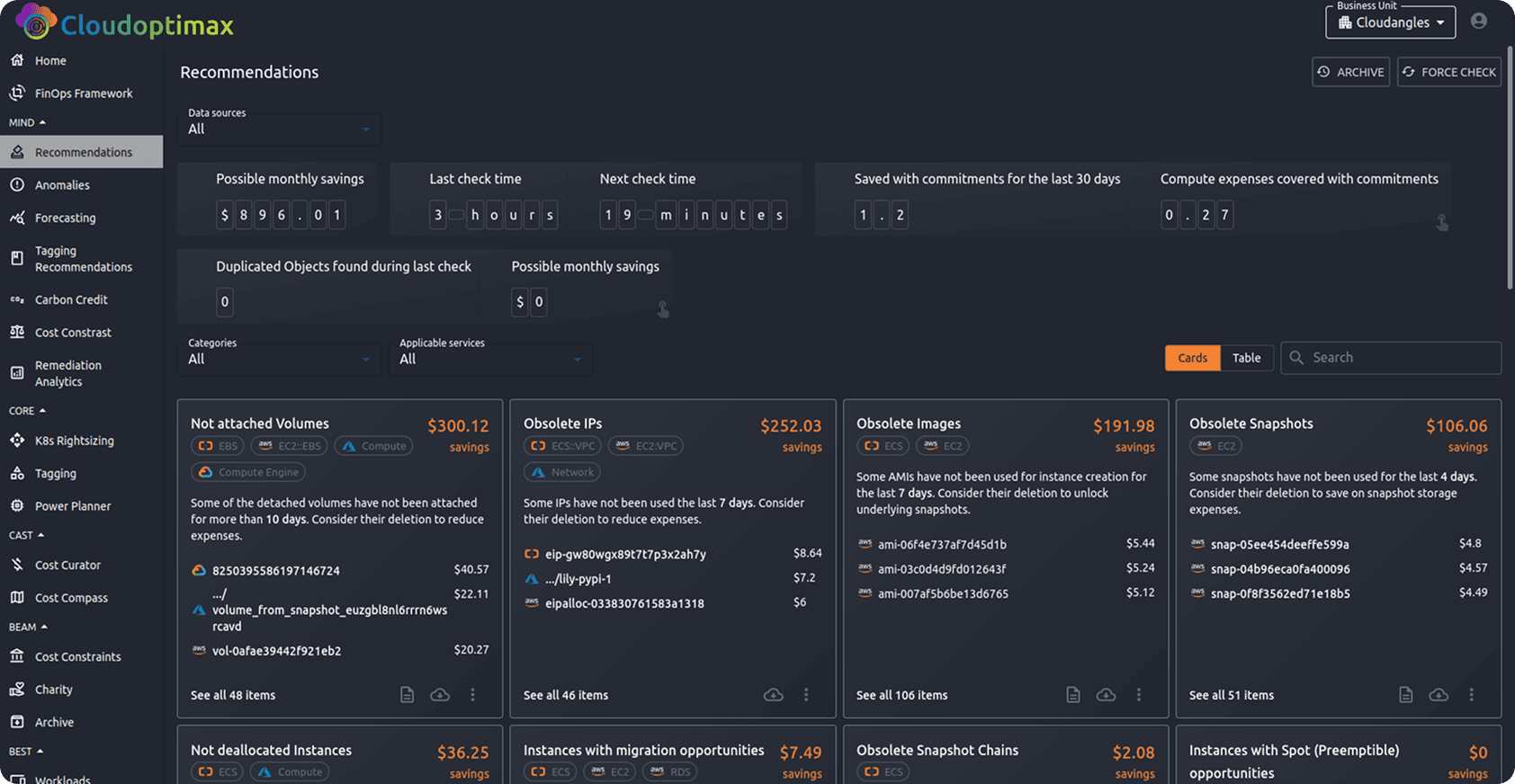The width and height of the screenshot is (1515, 784).
Task: Open document icon on Obsolete Snapshots card
Action: [x=1406, y=694]
